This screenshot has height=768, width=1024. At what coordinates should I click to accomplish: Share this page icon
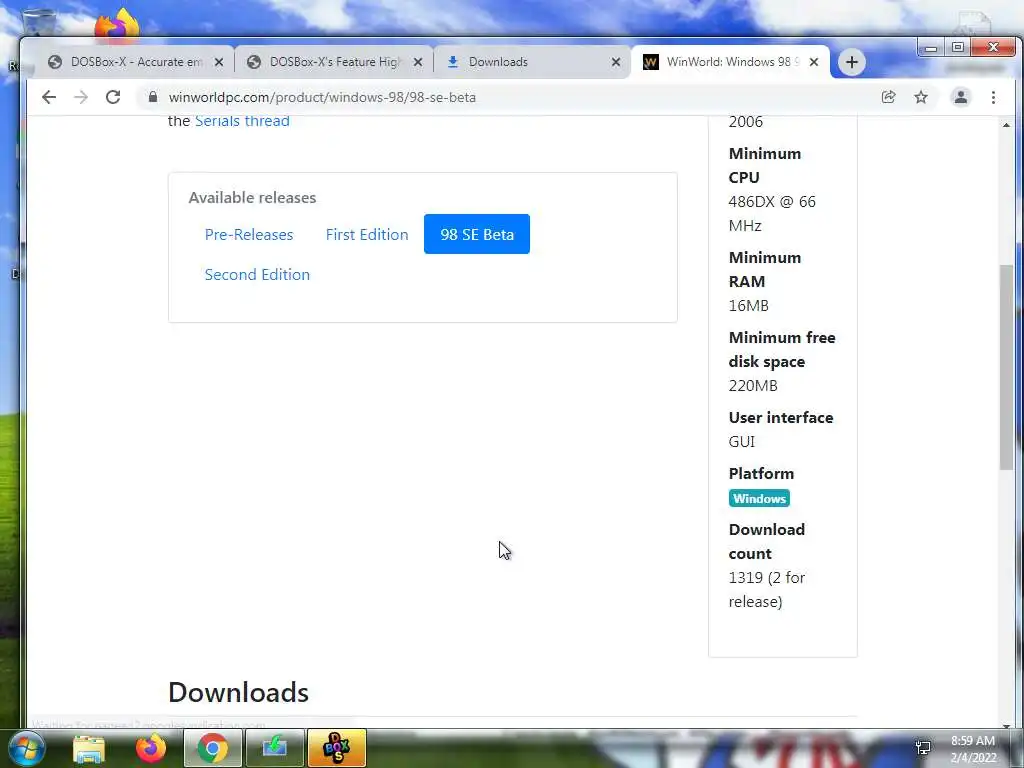[888, 97]
